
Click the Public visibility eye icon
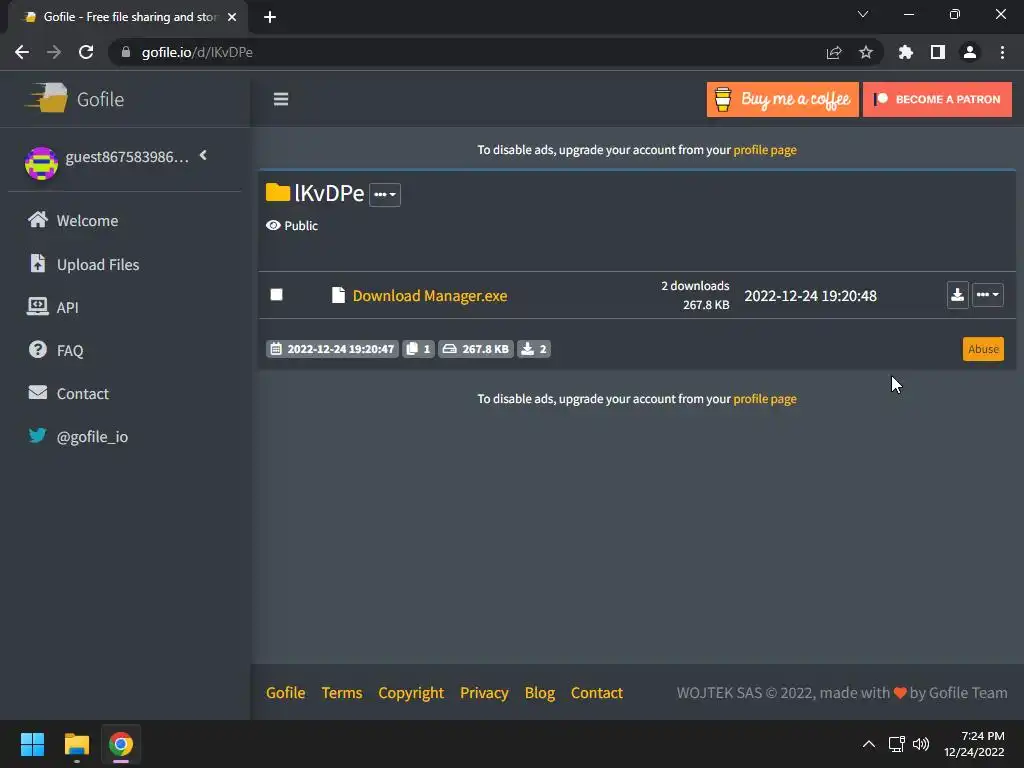(273, 225)
